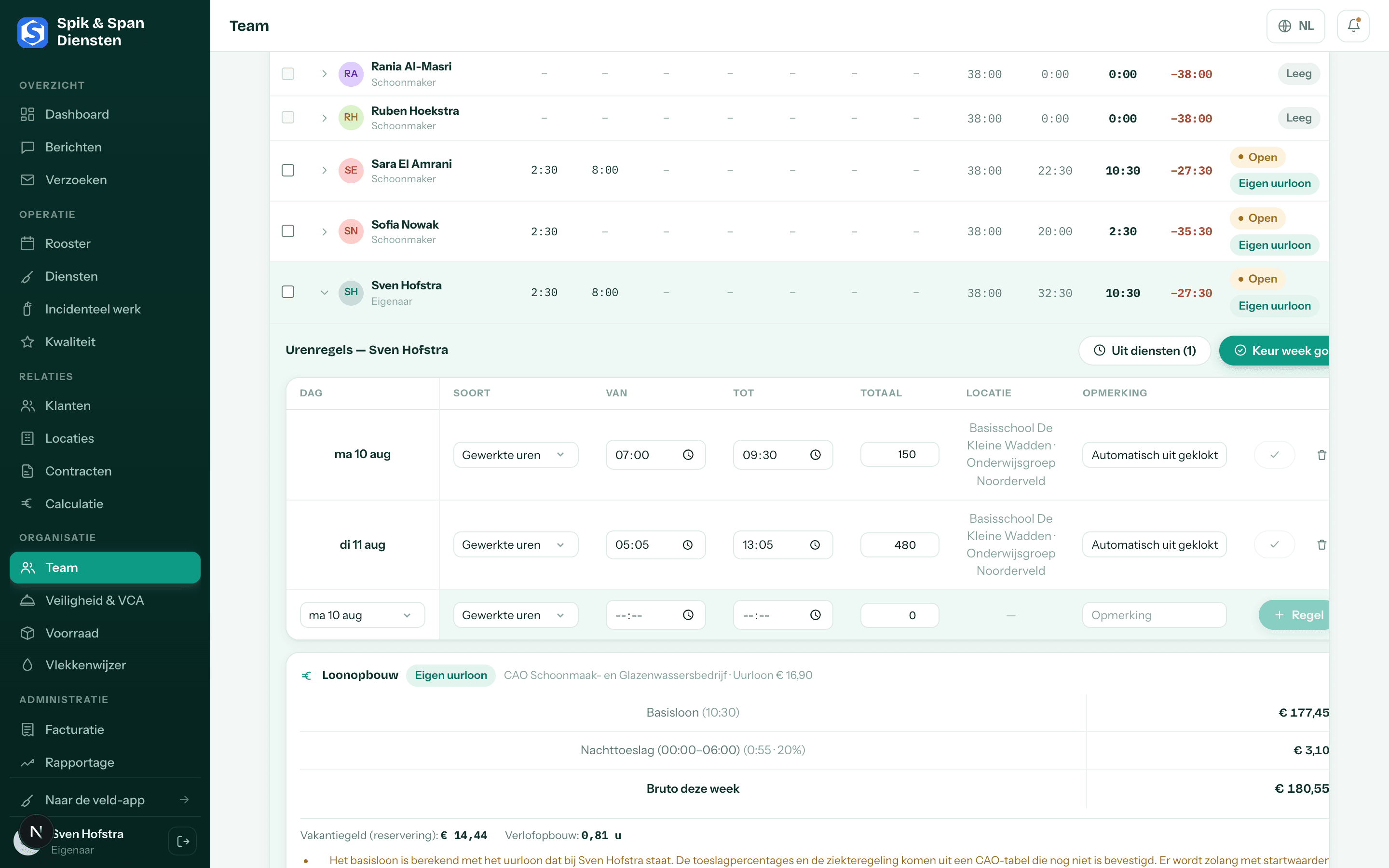This screenshot has width=1389, height=868.
Task: Open clock picker in empty Van field
Action: pyautogui.click(x=688, y=615)
